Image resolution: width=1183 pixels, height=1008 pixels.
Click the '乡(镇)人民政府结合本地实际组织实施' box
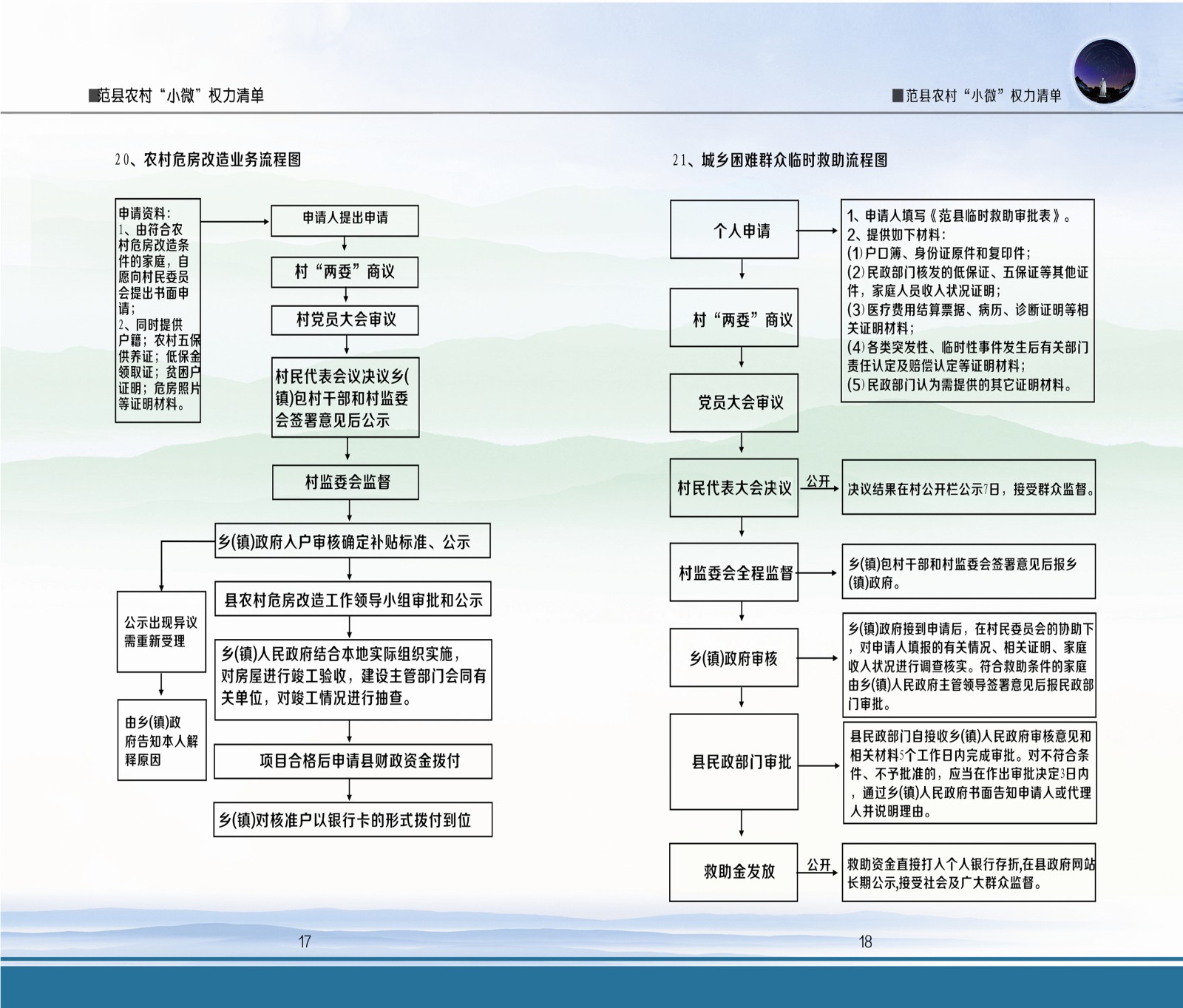[353, 680]
